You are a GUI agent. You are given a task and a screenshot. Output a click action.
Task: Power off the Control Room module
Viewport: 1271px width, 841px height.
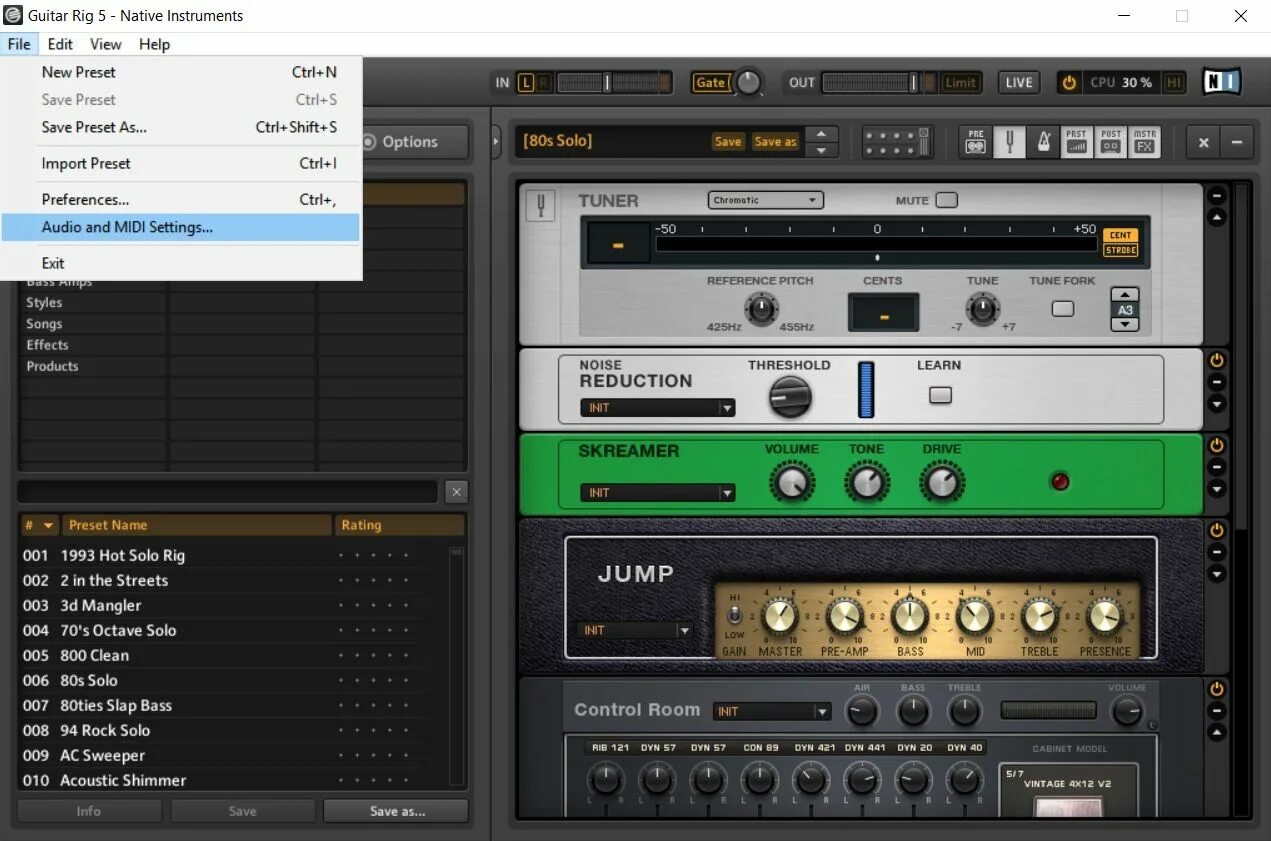tap(1217, 689)
